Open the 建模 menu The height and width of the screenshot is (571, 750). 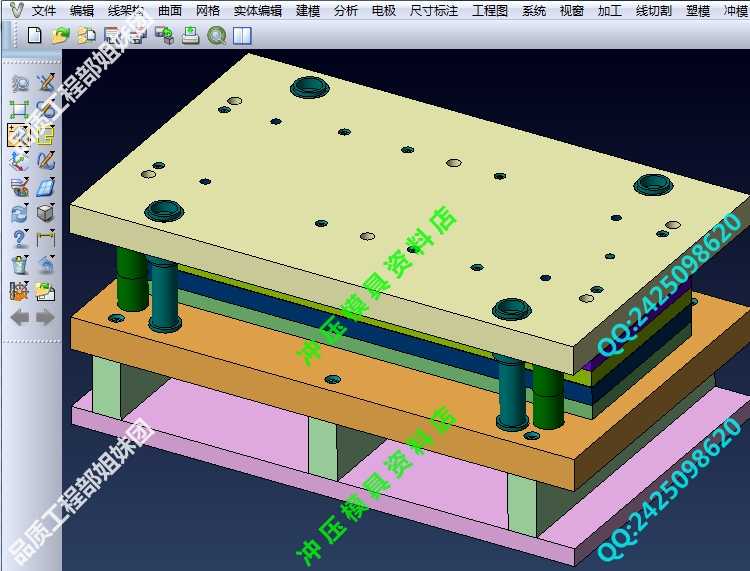(x=308, y=11)
